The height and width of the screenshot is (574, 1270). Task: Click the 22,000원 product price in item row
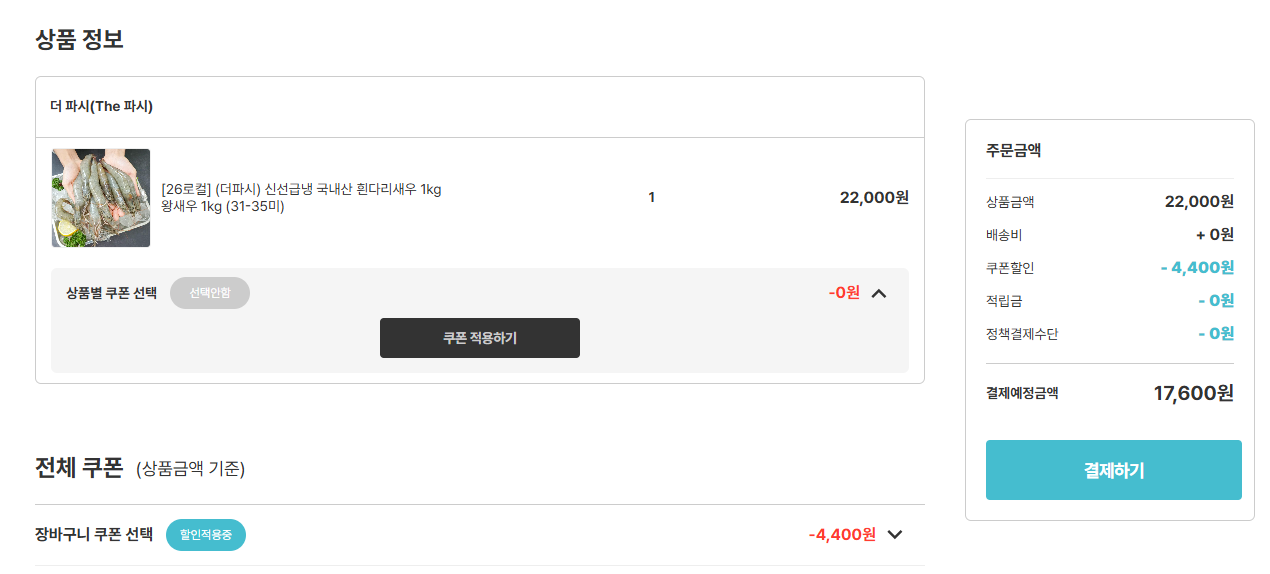874,198
